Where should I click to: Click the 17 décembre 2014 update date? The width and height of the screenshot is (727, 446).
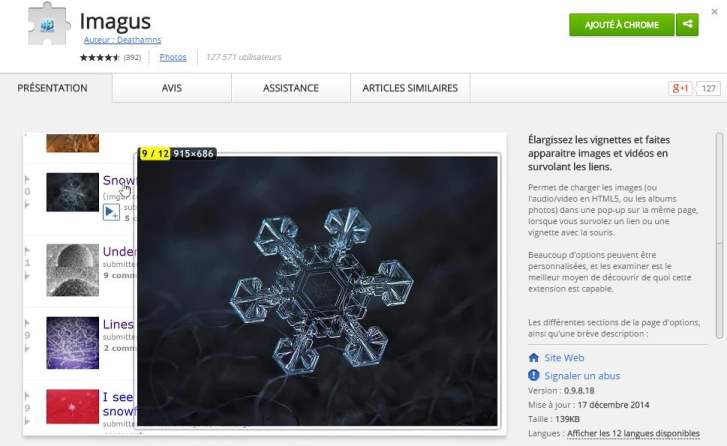click(613, 405)
